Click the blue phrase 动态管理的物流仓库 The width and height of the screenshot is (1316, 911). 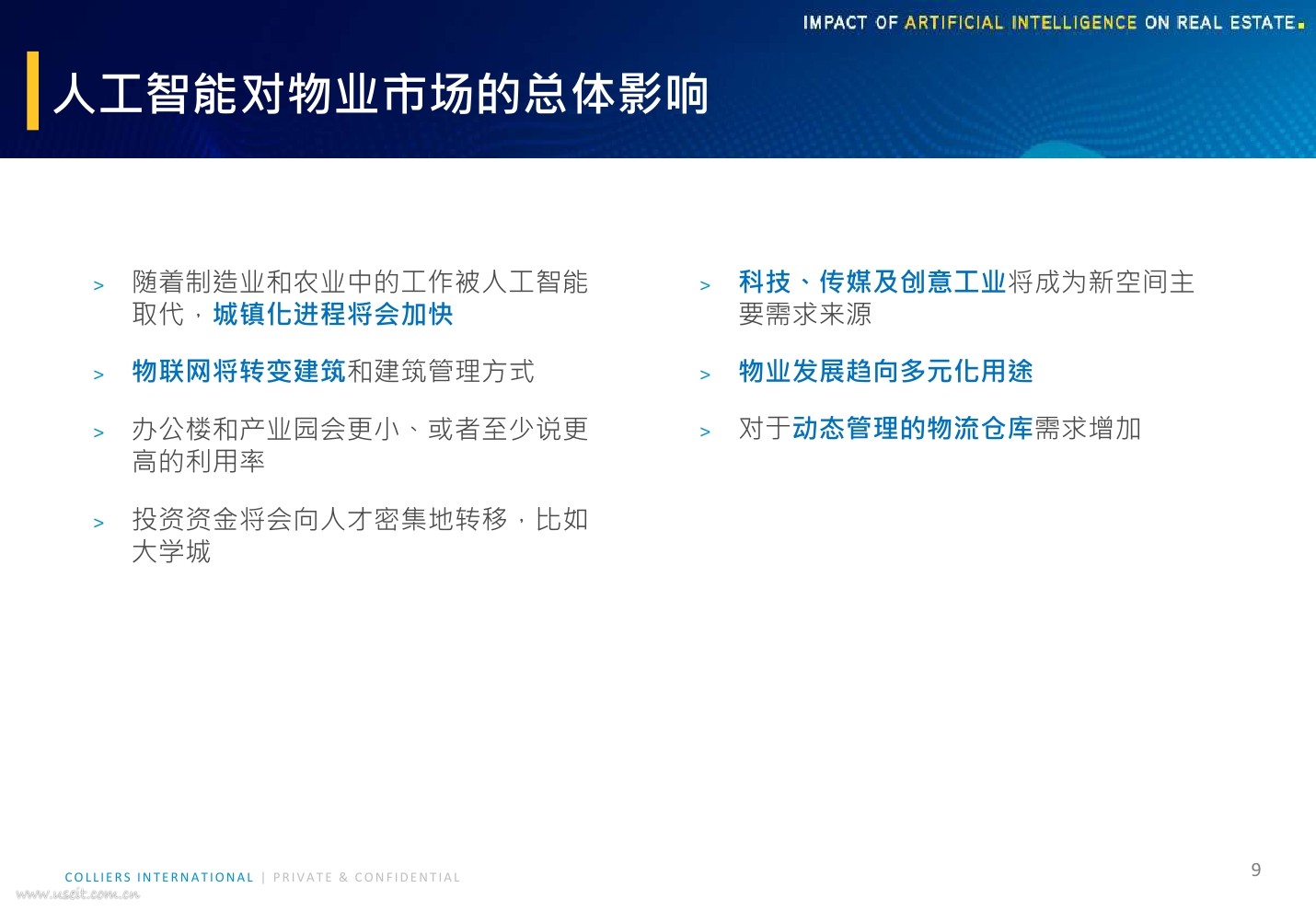[x=913, y=428]
